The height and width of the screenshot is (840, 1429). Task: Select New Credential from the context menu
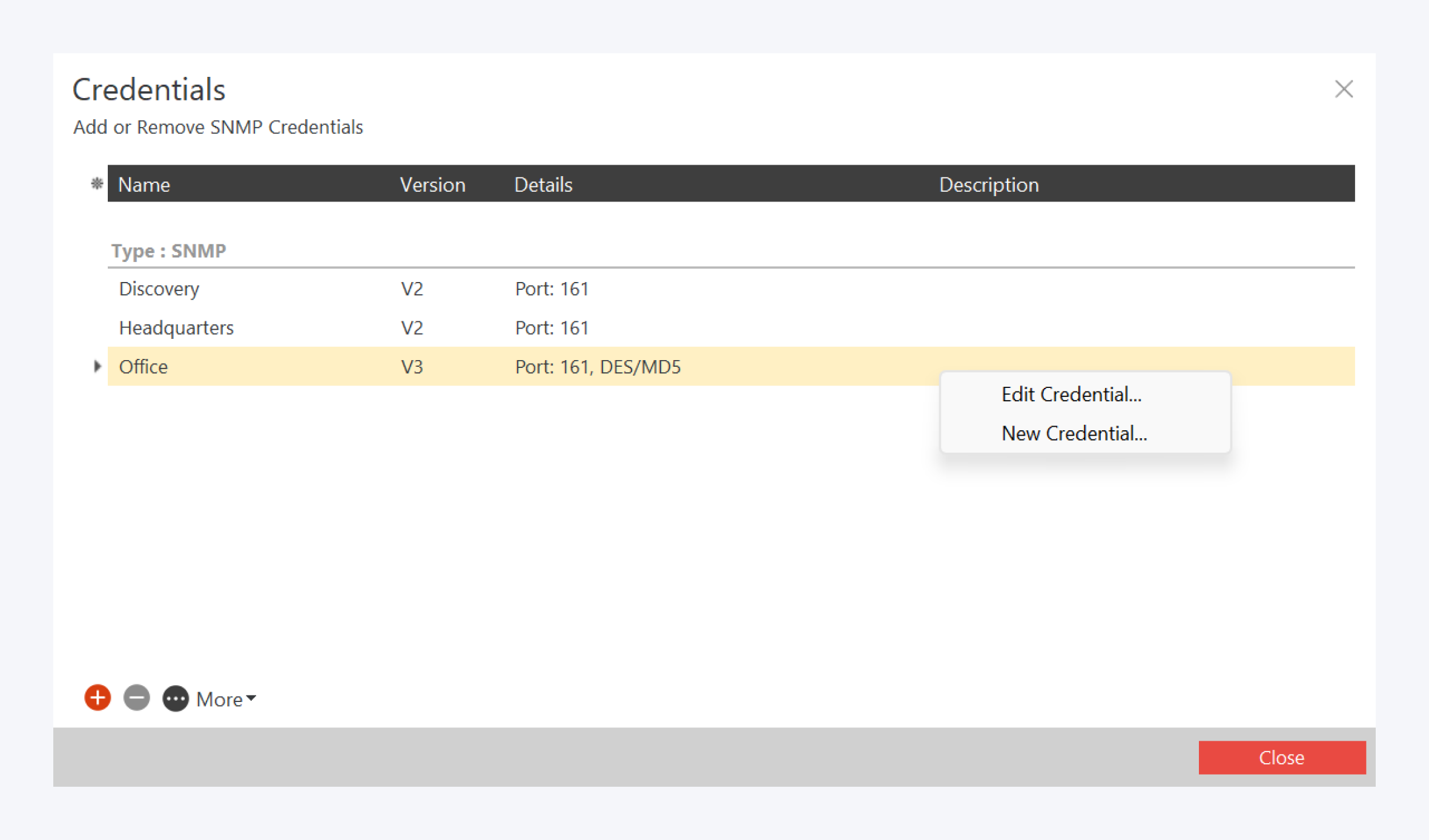tap(1074, 433)
